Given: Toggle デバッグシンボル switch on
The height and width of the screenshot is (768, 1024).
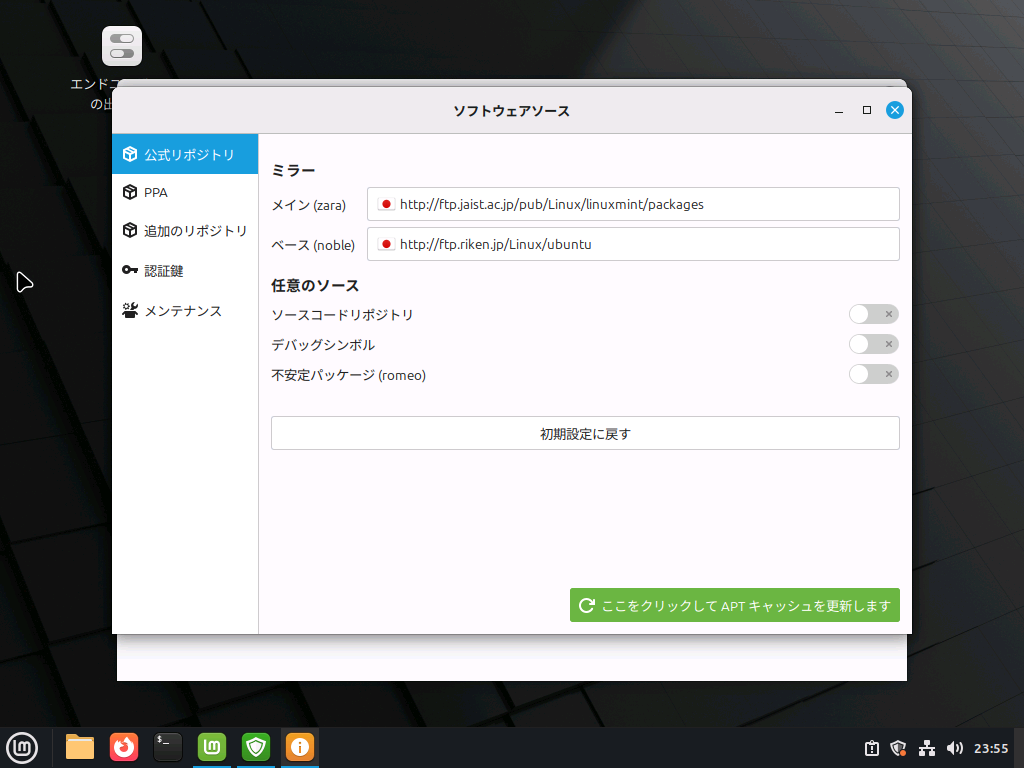Looking at the screenshot, I should (x=873, y=344).
